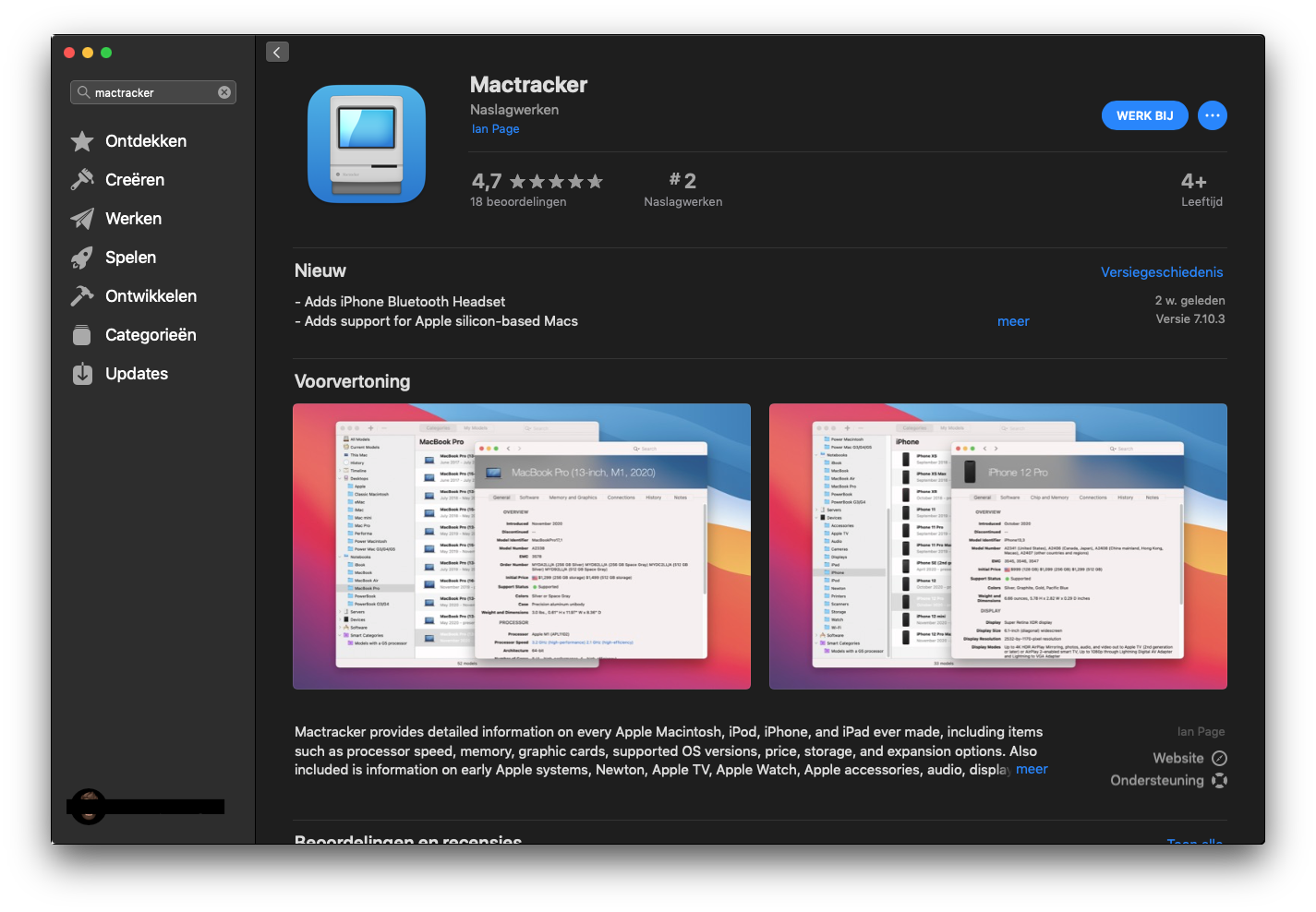The height and width of the screenshot is (912, 1316).
Task: Clear the search field text
Action: [x=224, y=92]
